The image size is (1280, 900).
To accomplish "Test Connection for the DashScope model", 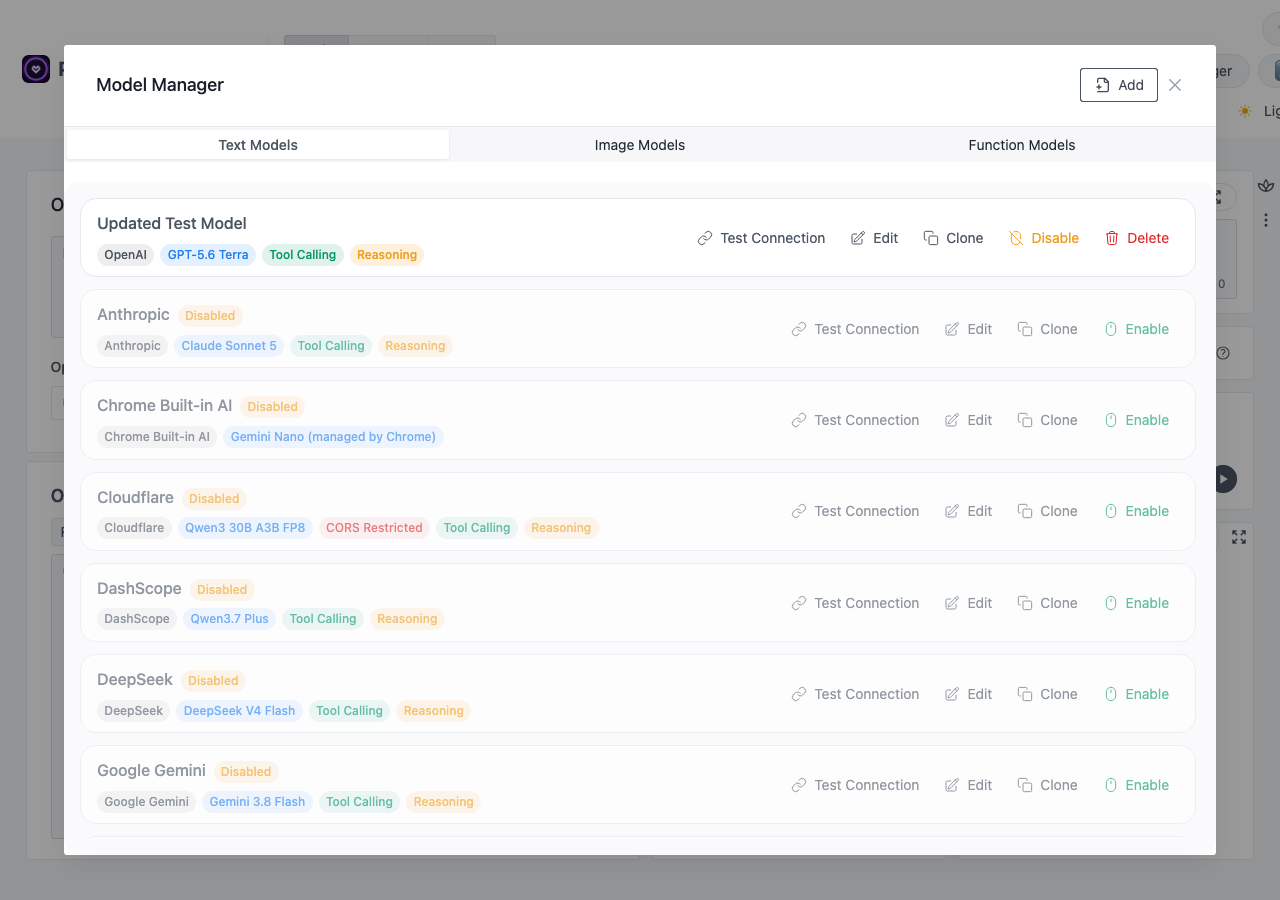I will pos(855,603).
